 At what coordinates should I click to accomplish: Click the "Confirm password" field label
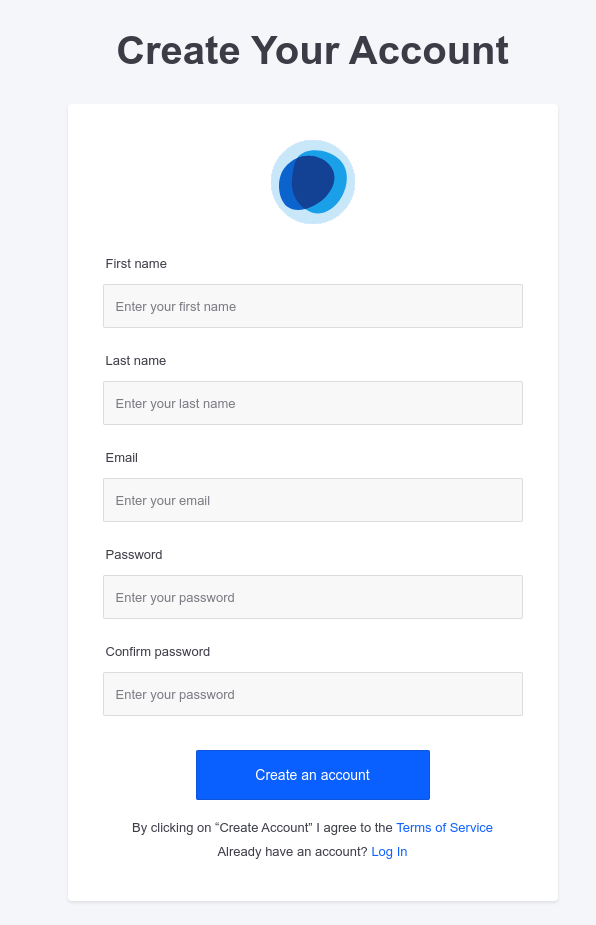click(x=158, y=652)
